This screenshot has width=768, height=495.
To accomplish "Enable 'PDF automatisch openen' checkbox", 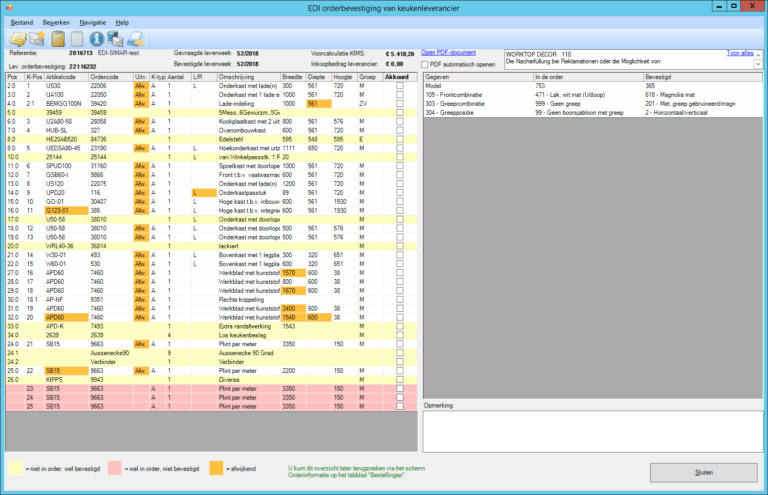I will point(424,65).
